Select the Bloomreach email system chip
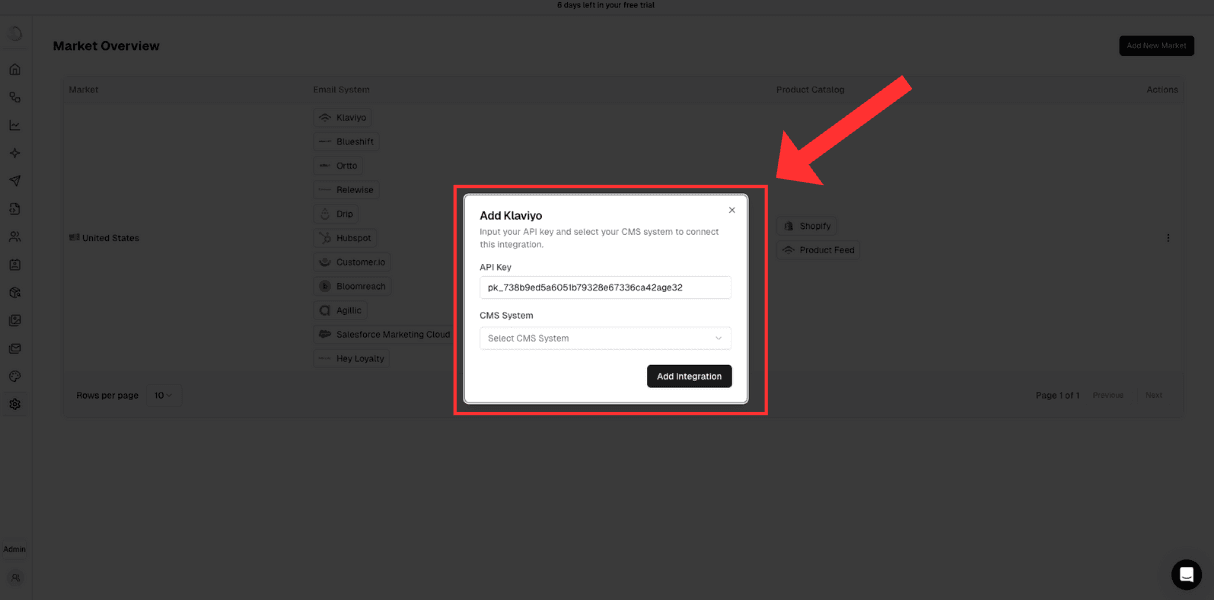Screen dimensions: 1214x600 tap(352, 286)
